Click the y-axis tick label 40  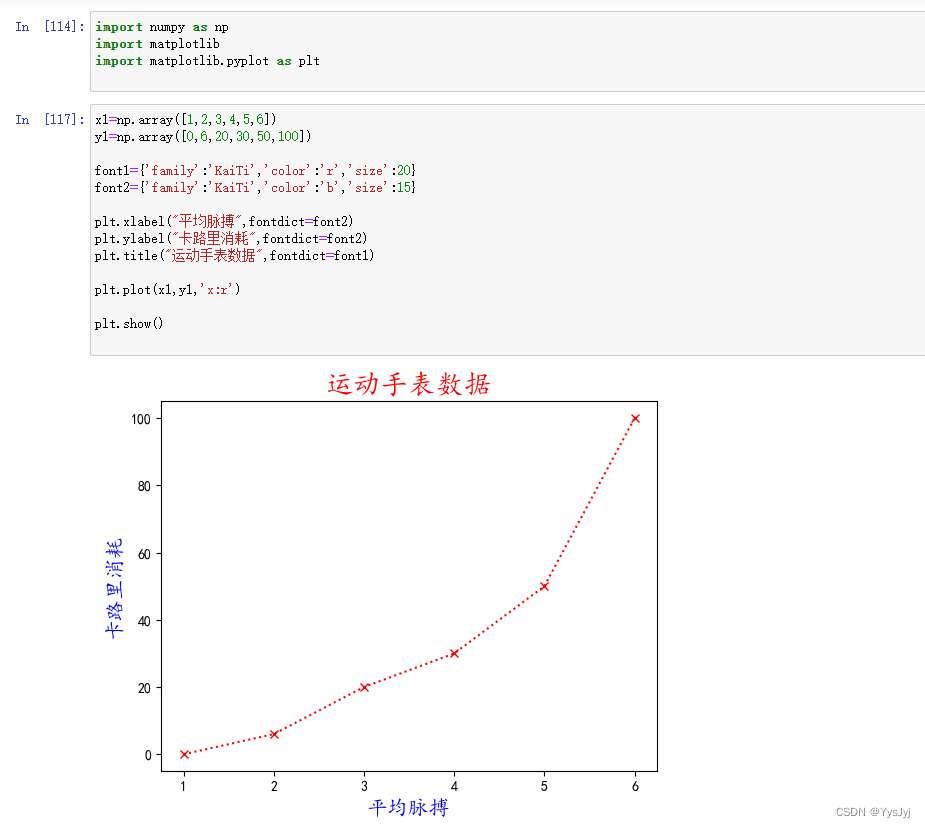pyautogui.click(x=145, y=621)
